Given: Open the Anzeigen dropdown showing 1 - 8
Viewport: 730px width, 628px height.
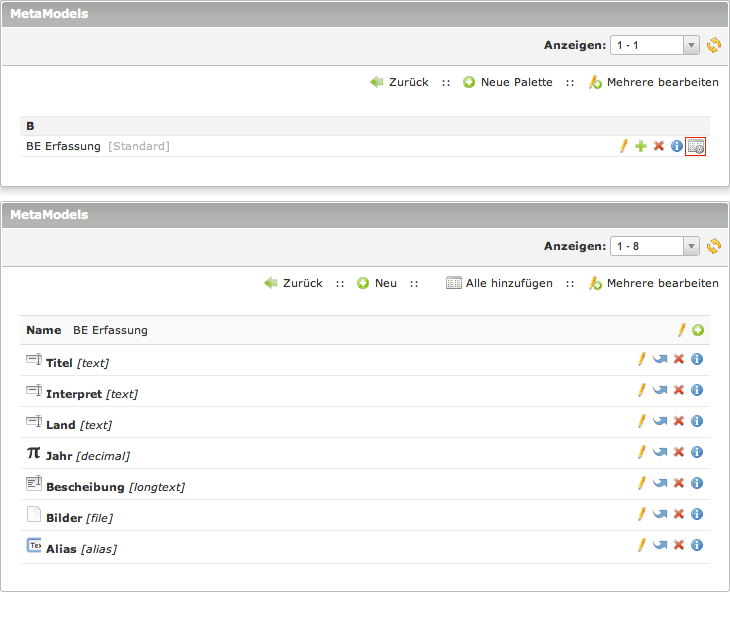Looking at the screenshot, I should pyautogui.click(x=656, y=246).
